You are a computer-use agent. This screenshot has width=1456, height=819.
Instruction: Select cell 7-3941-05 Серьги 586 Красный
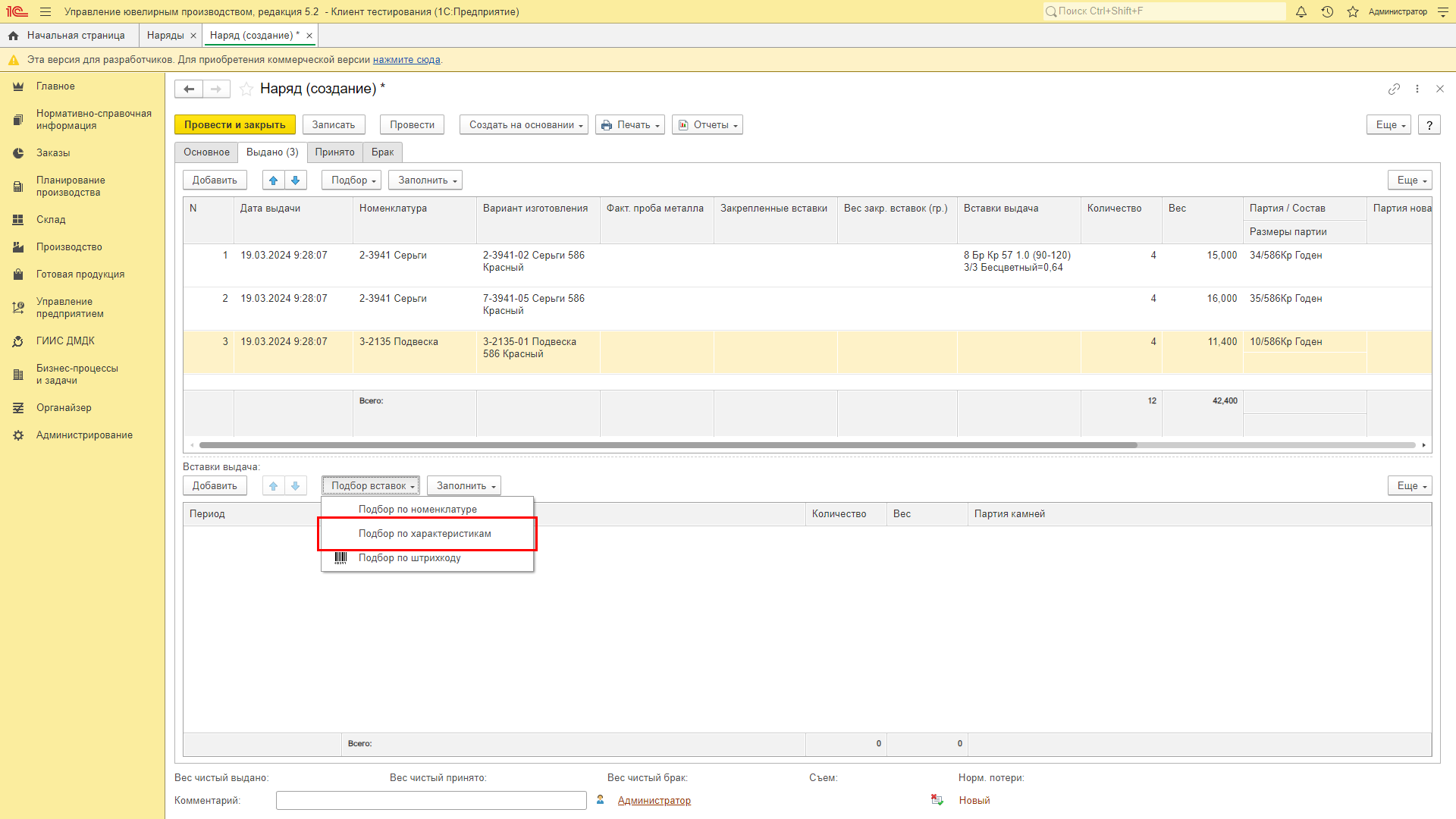[538, 309]
